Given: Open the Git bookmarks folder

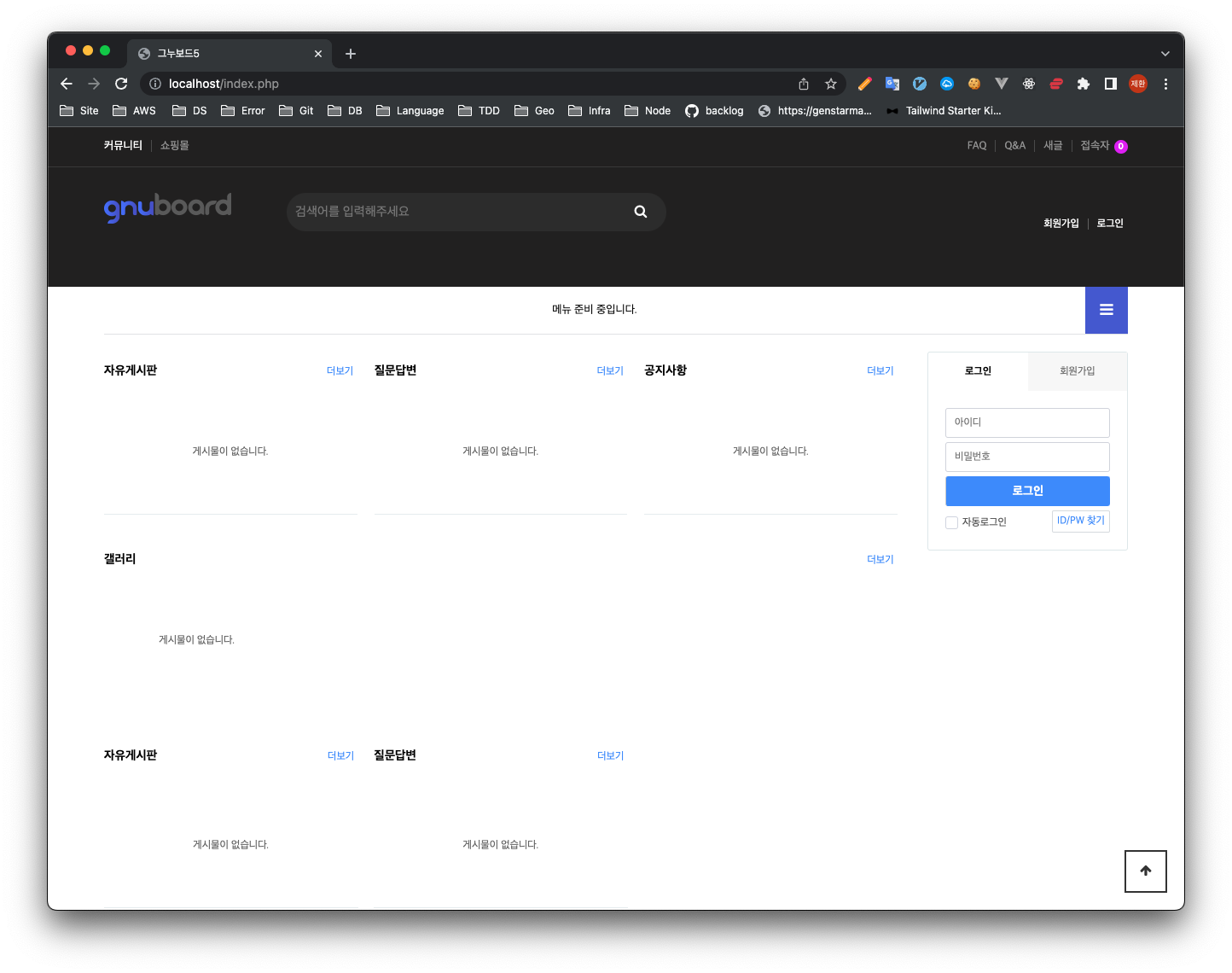Looking at the screenshot, I should tap(296, 111).
